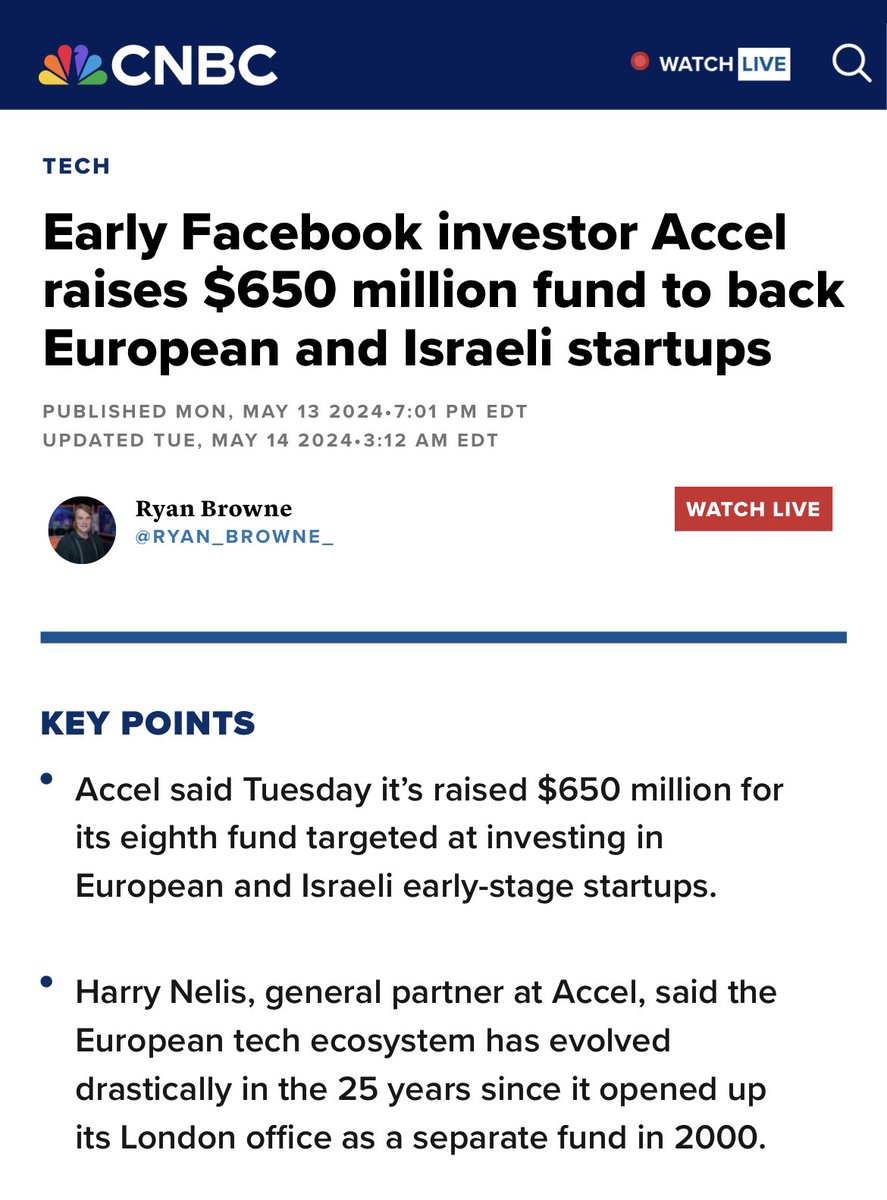Click the published May 13 2024 timestamp

click(285, 412)
